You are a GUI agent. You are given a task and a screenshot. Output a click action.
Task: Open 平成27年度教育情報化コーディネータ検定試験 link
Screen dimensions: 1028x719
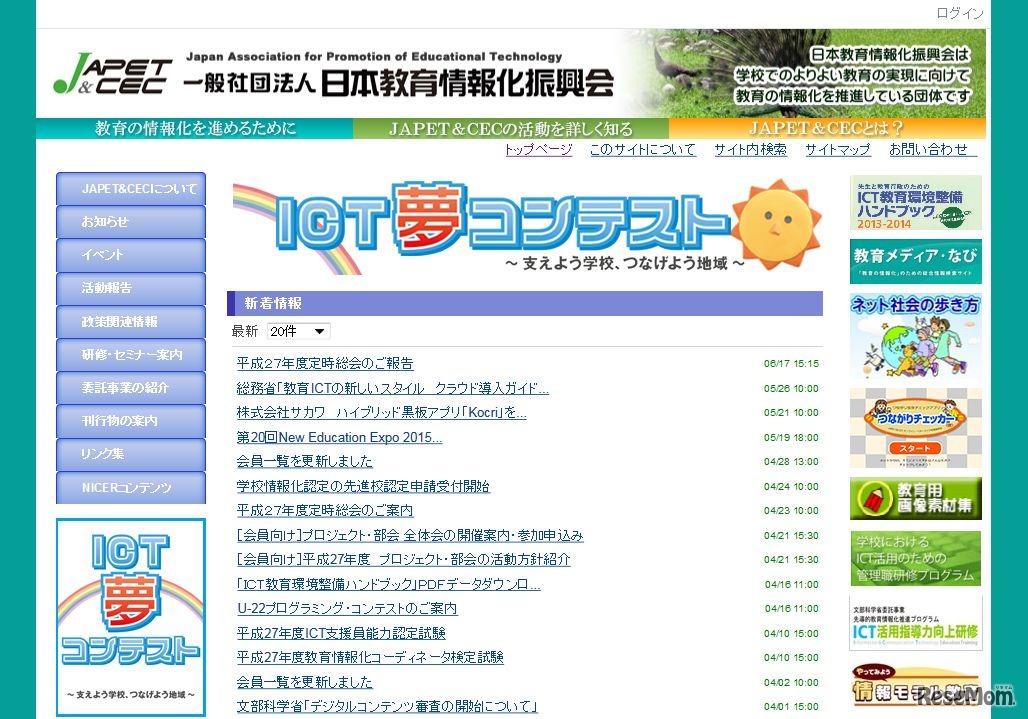click(x=370, y=657)
